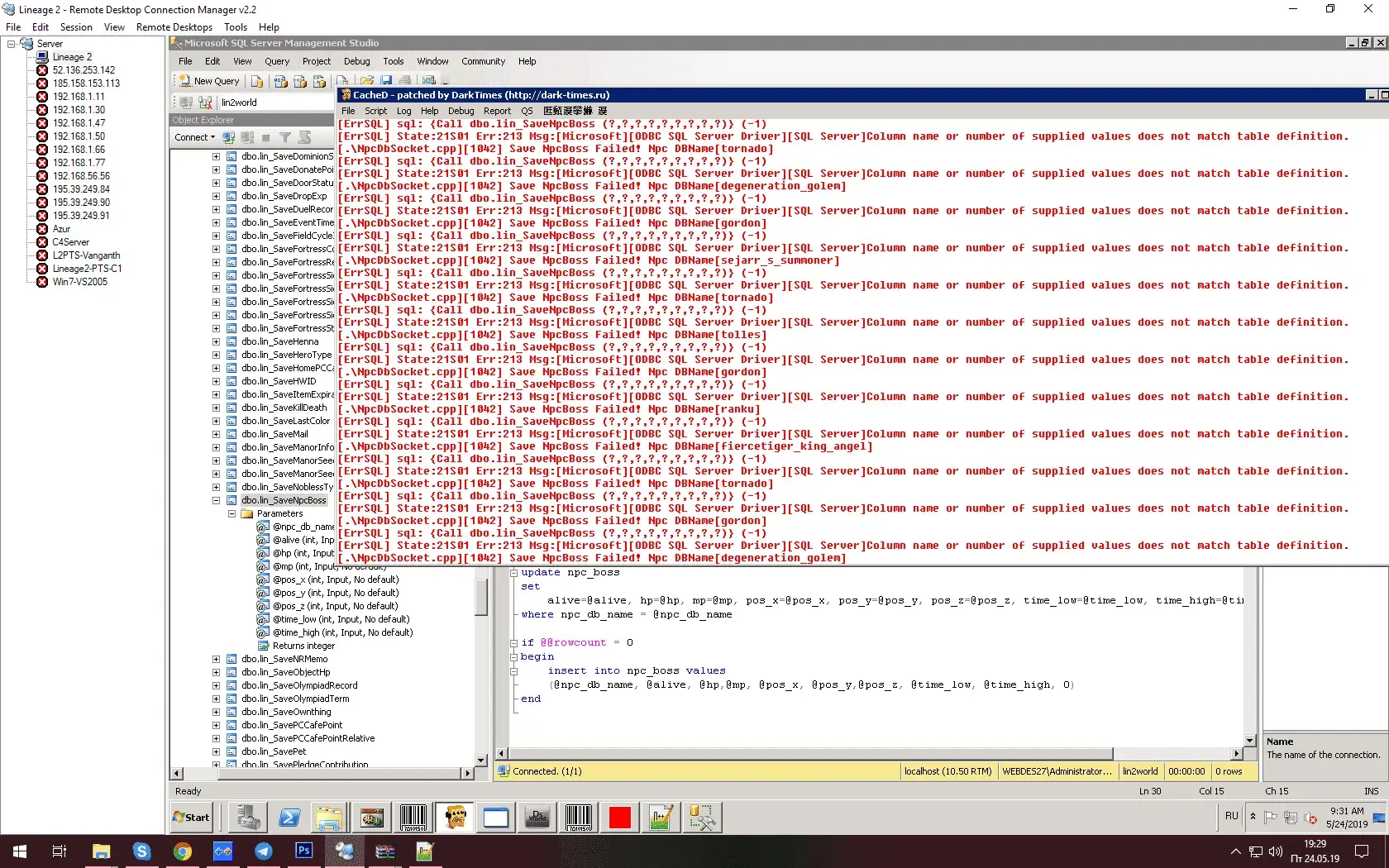This screenshot has width=1389, height=868.
Task: Select the C4Server entry in RDCMan
Action: [x=70, y=242]
